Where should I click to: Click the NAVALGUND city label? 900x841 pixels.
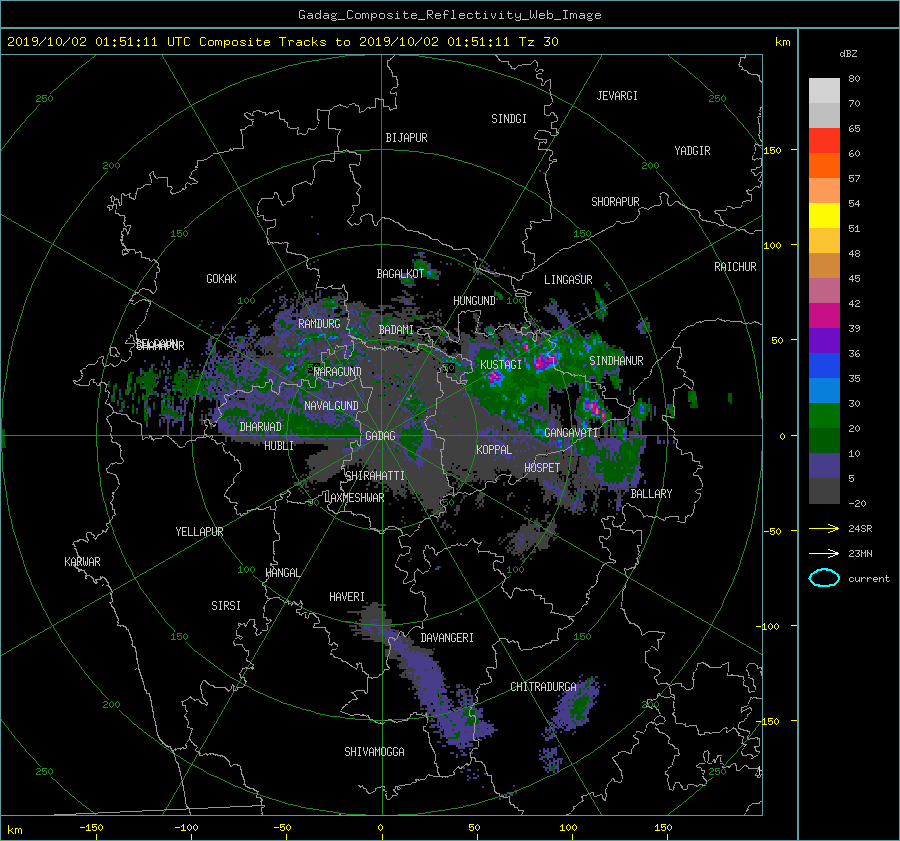pos(331,406)
